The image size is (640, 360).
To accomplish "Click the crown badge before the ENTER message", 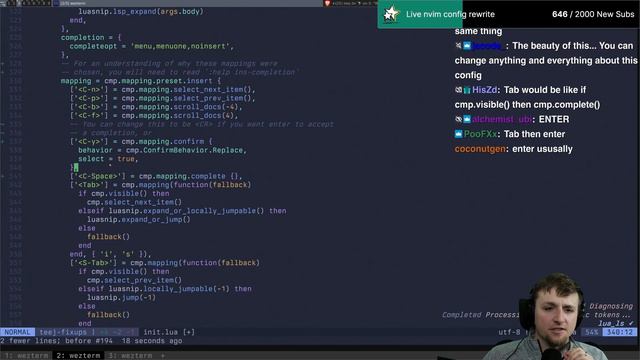I will [467, 119].
